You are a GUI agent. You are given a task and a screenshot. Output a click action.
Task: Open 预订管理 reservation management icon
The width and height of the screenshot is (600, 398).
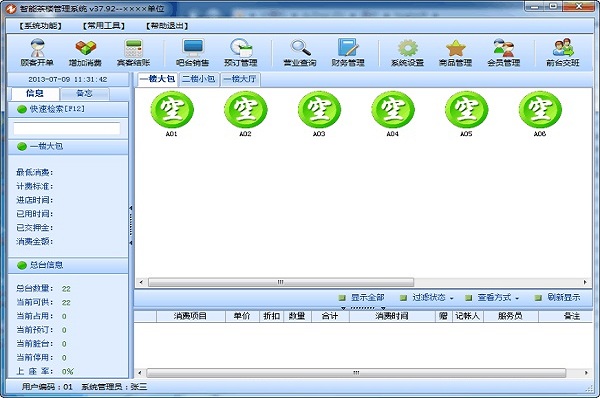point(241,52)
